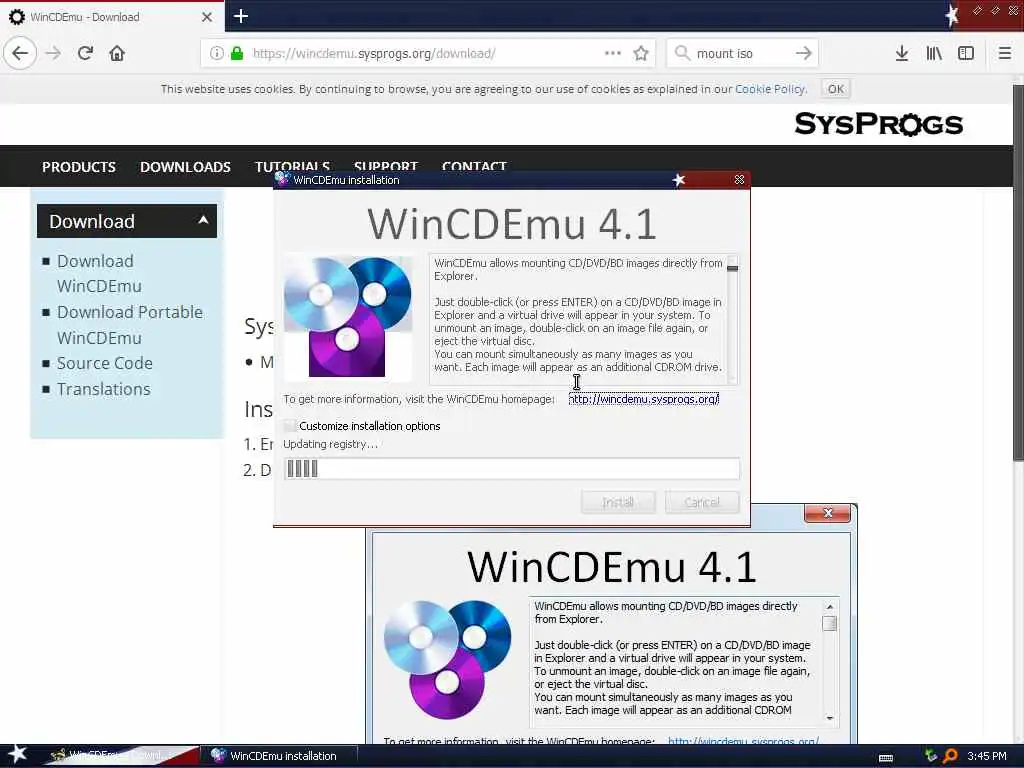This screenshot has height=768, width=1024.
Task: Open the PRODUCTS menu
Action: [x=79, y=167]
